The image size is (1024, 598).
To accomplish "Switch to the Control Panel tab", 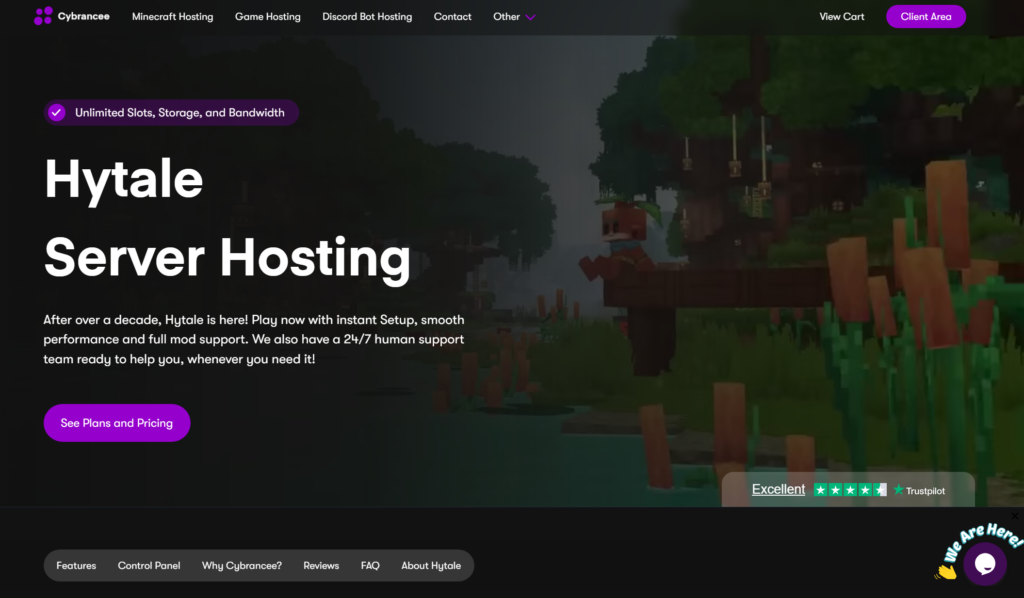I will tap(148, 565).
